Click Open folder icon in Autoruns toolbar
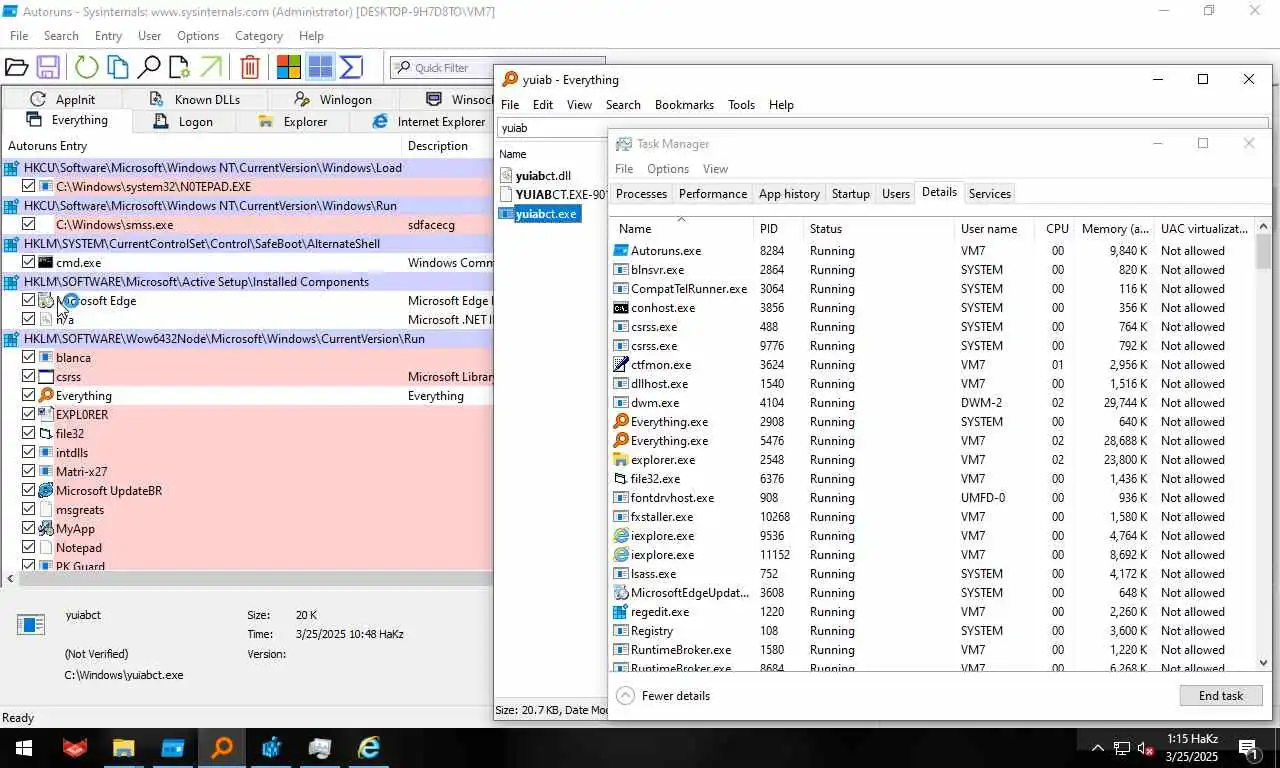Viewport: 1280px width, 768px height. [x=16, y=68]
